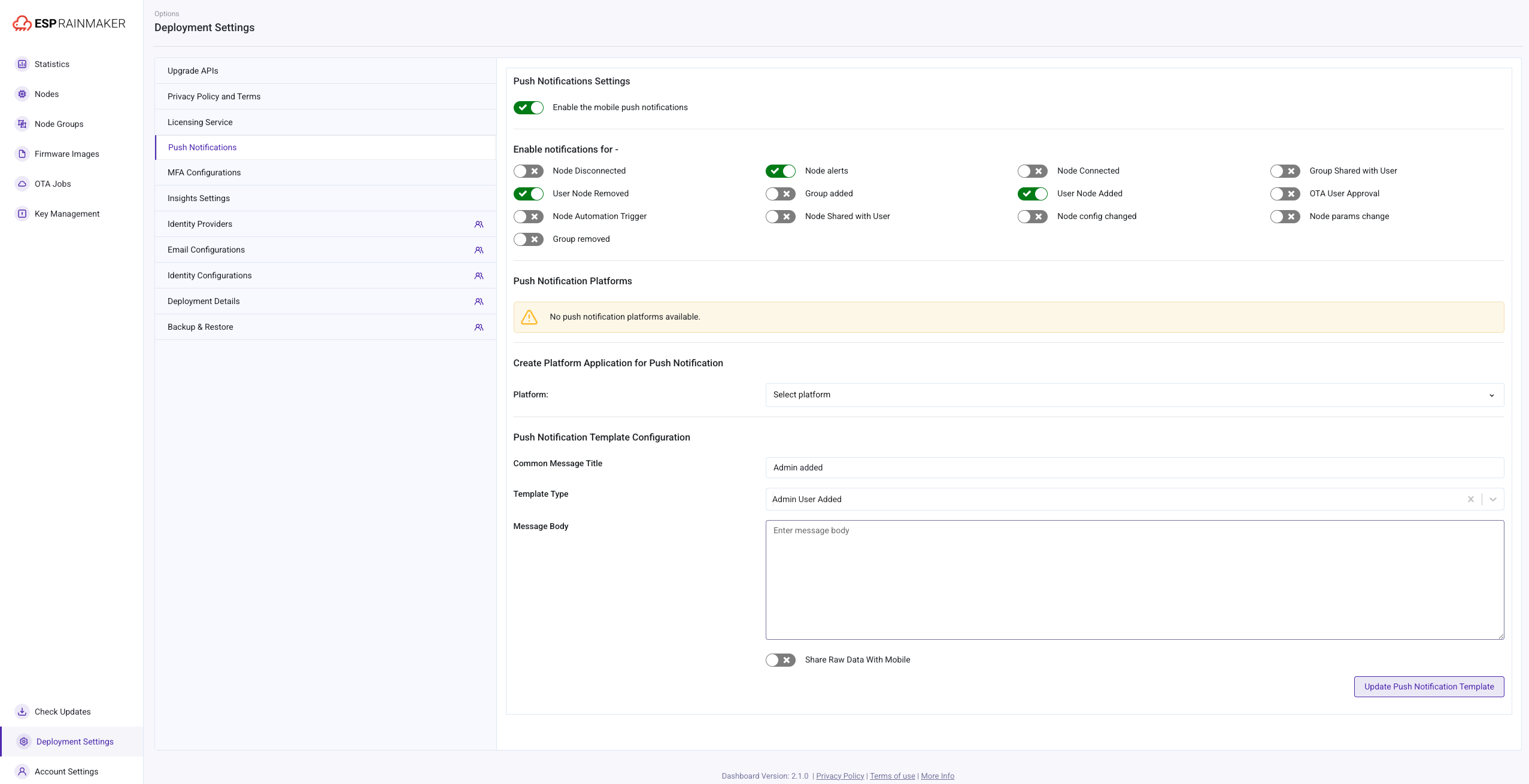
Task: Open Privacy Policy and Terms settings
Action: pos(326,96)
